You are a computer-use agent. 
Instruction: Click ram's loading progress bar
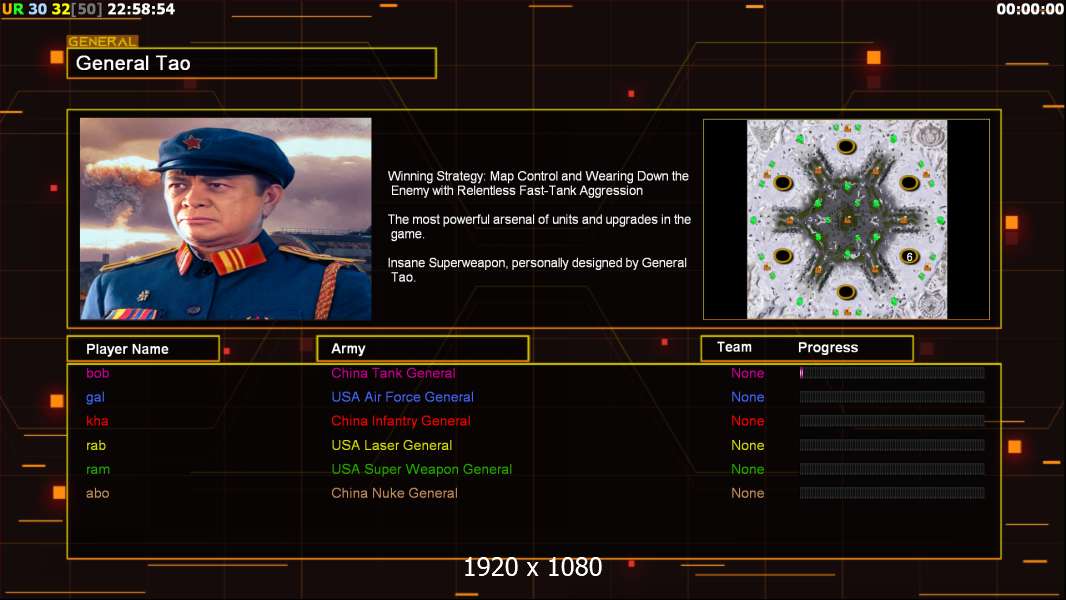click(x=892, y=469)
